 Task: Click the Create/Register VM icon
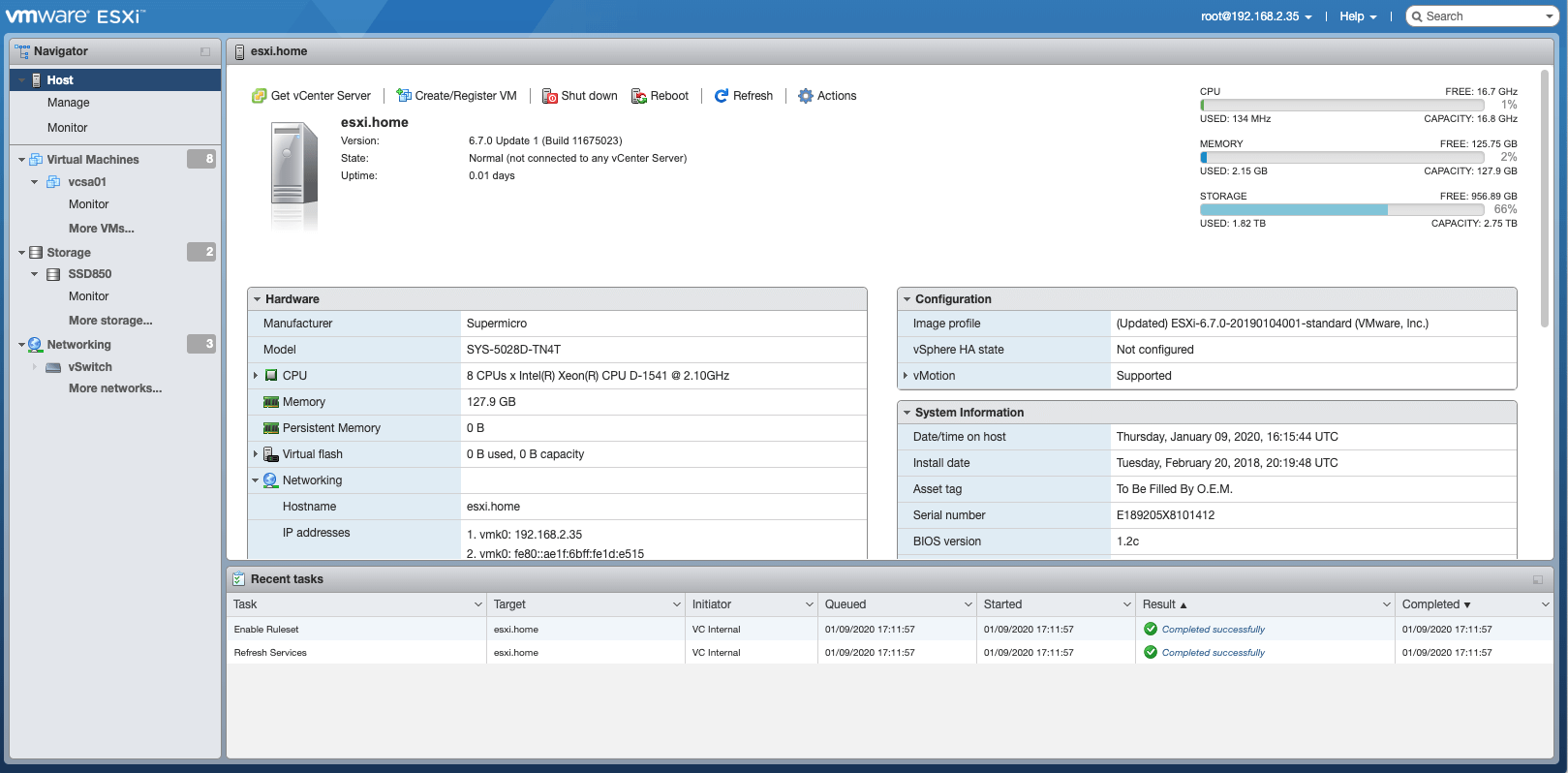point(404,96)
